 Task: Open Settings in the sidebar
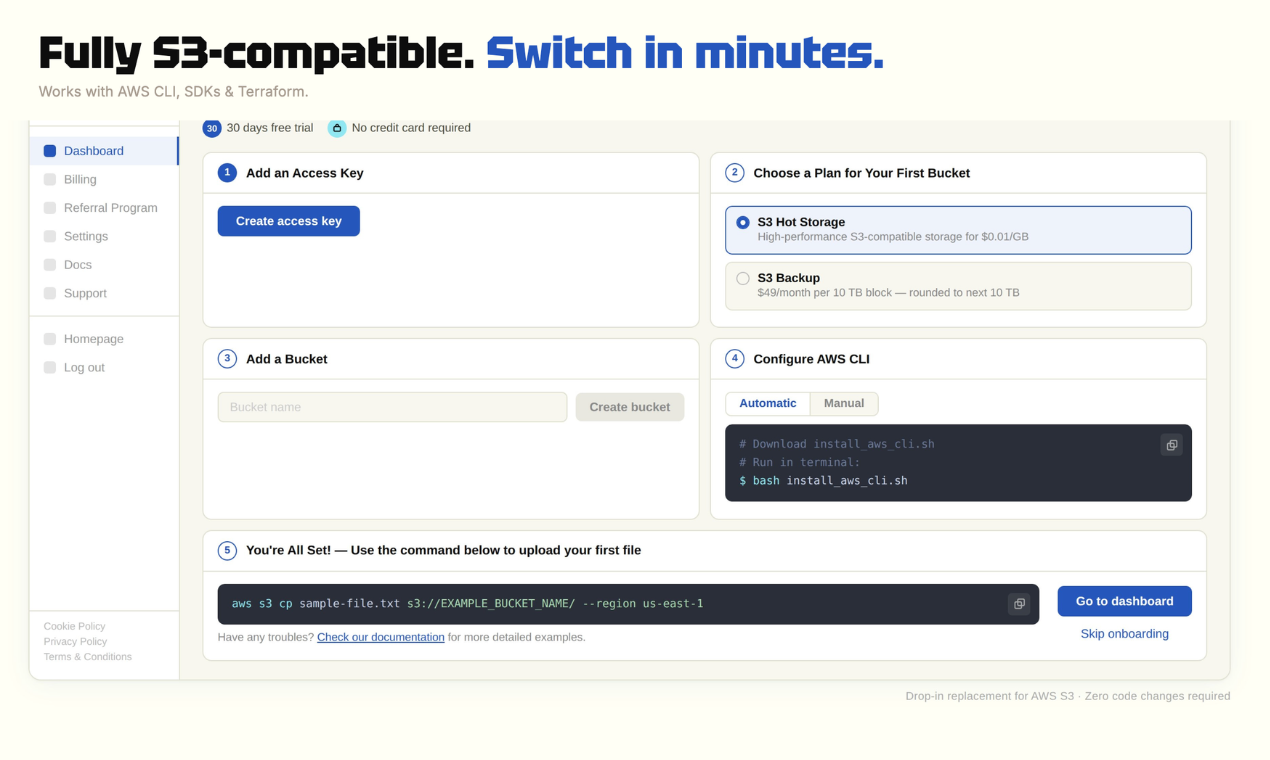[104, 237]
